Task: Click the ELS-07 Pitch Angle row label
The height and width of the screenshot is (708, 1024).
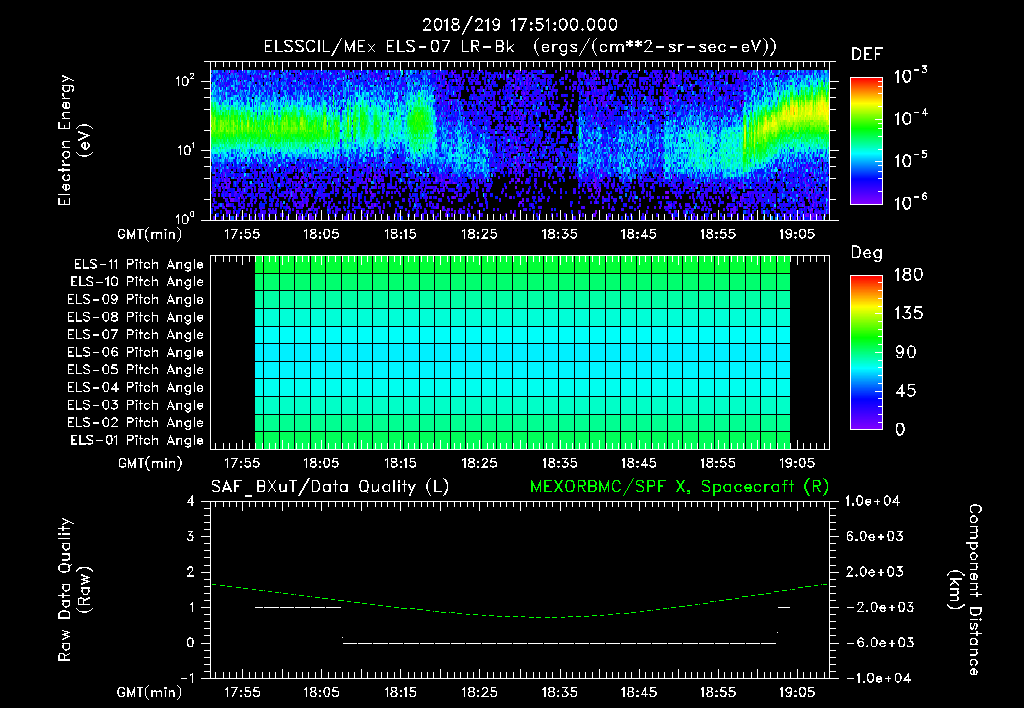Action: pos(135,334)
